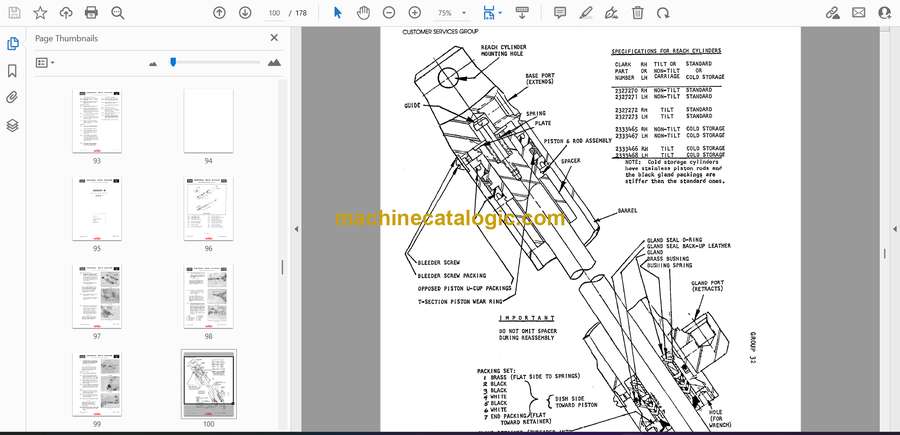Select the blank page 94 thumbnail
This screenshot has width=900, height=435.
(x=208, y=121)
